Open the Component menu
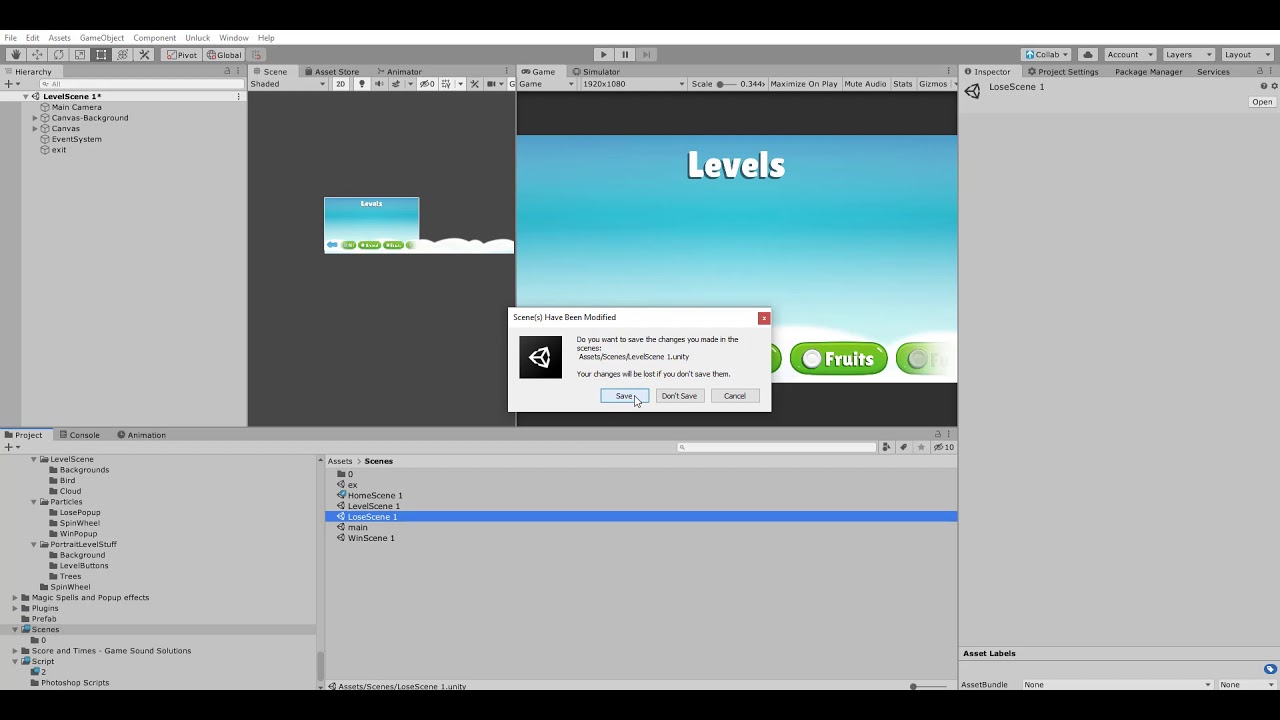 [x=154, y=38]
